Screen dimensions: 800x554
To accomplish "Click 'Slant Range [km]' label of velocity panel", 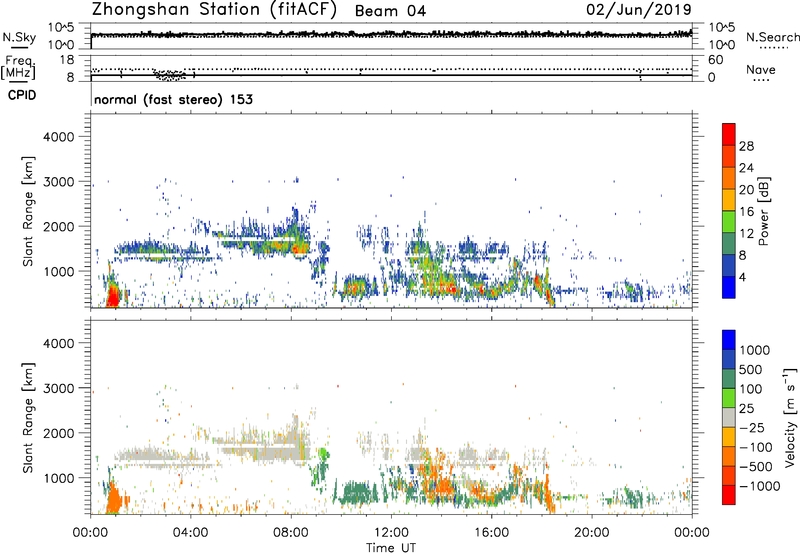I will click(28, 418).
